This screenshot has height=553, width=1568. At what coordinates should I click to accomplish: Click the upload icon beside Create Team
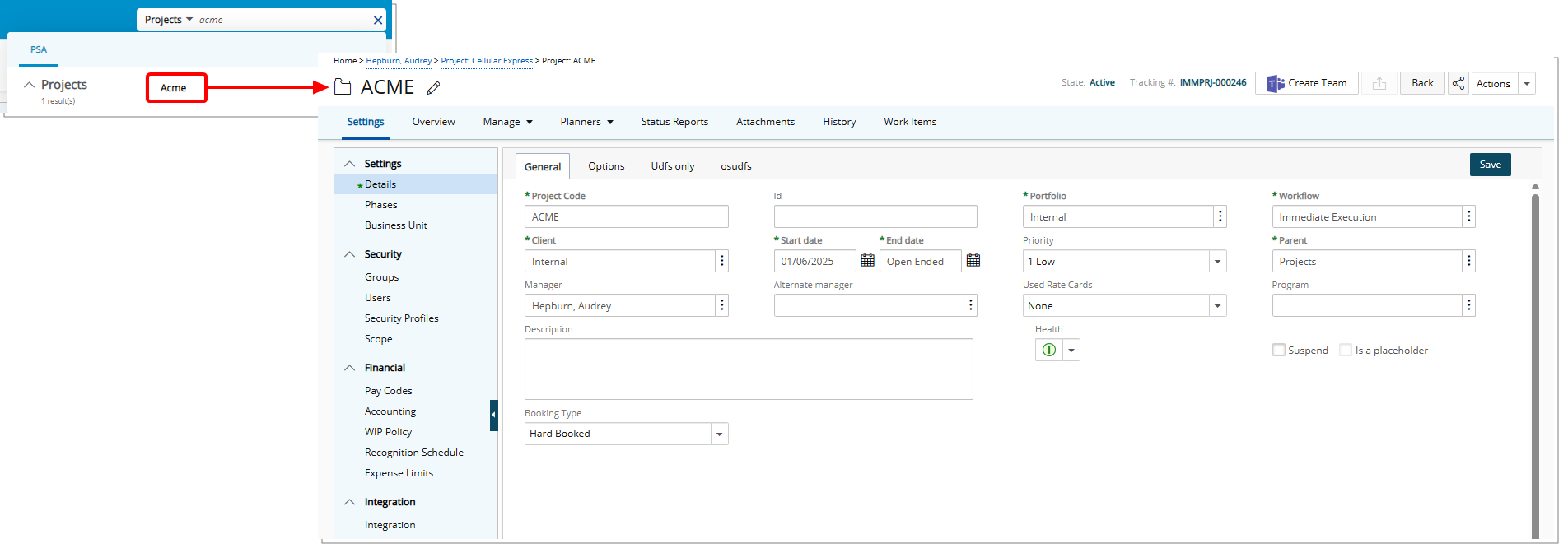click(x=1379, y=83)
